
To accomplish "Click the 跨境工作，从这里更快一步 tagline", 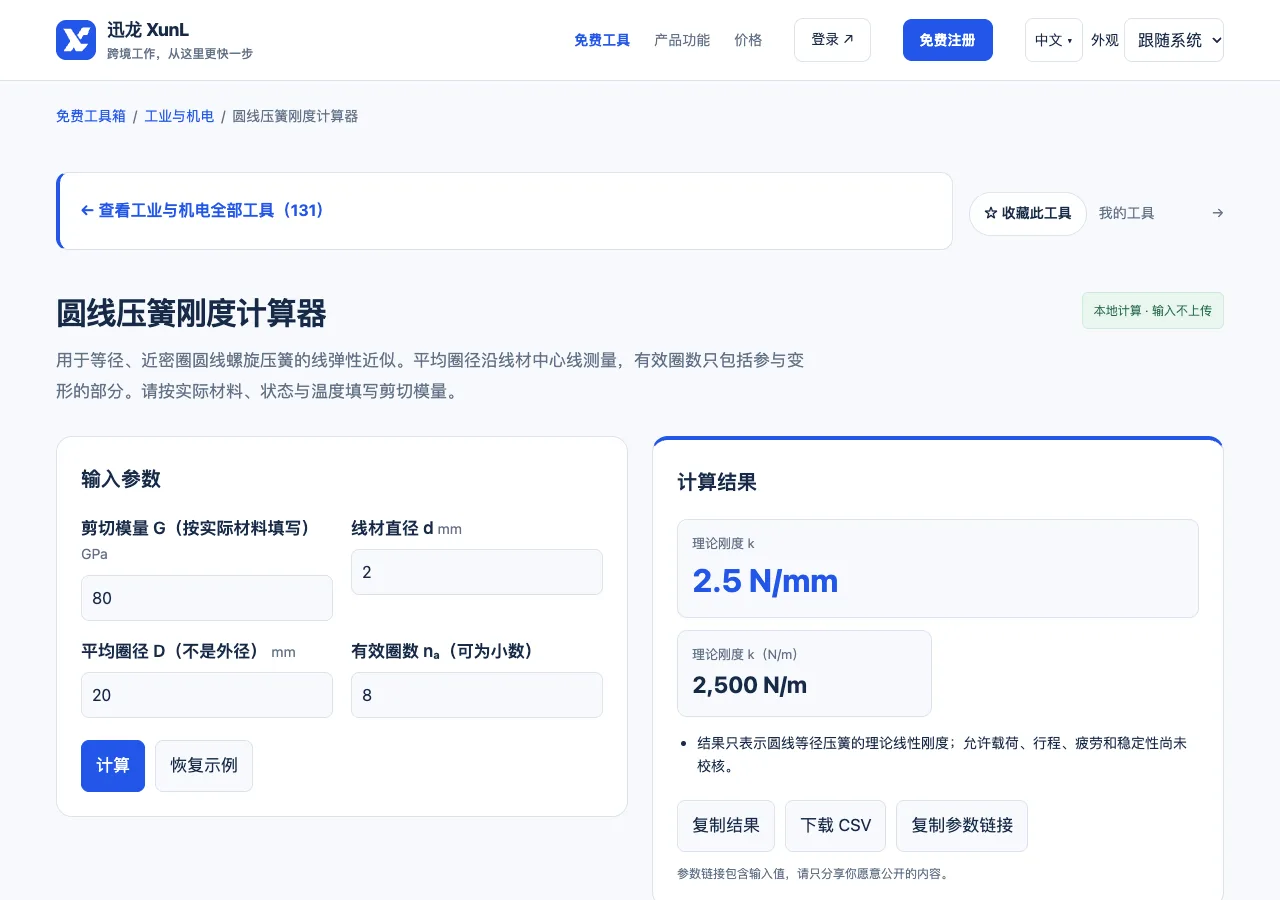I will coord(180,54).
